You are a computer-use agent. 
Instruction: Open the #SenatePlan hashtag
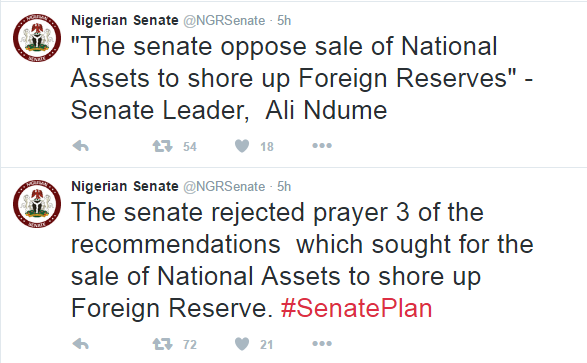pyautogui.click(x=356, y=308)
